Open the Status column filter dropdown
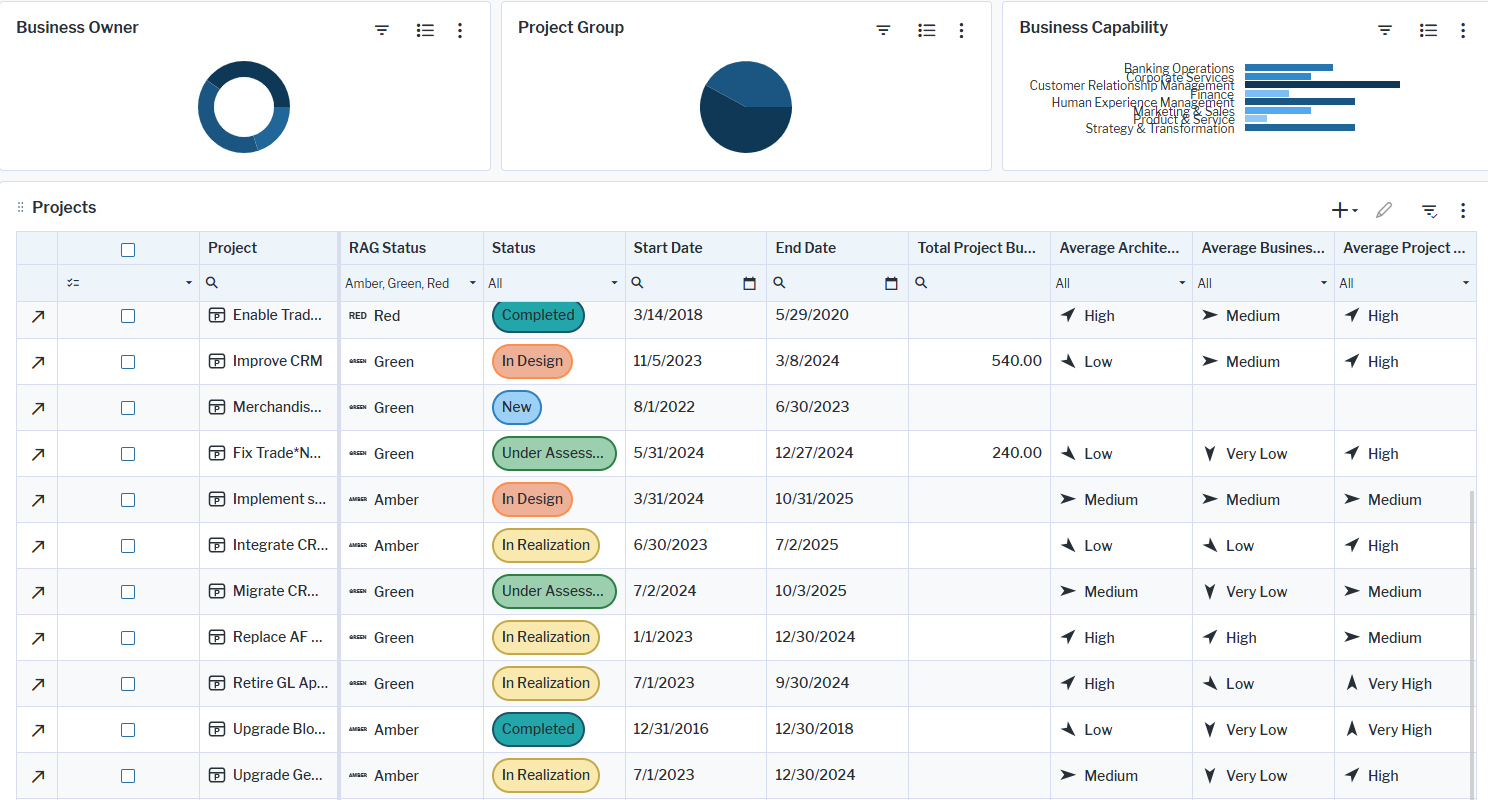Image resolution: width=1488 pixels, height=800 pixels. tap(615, 284)
